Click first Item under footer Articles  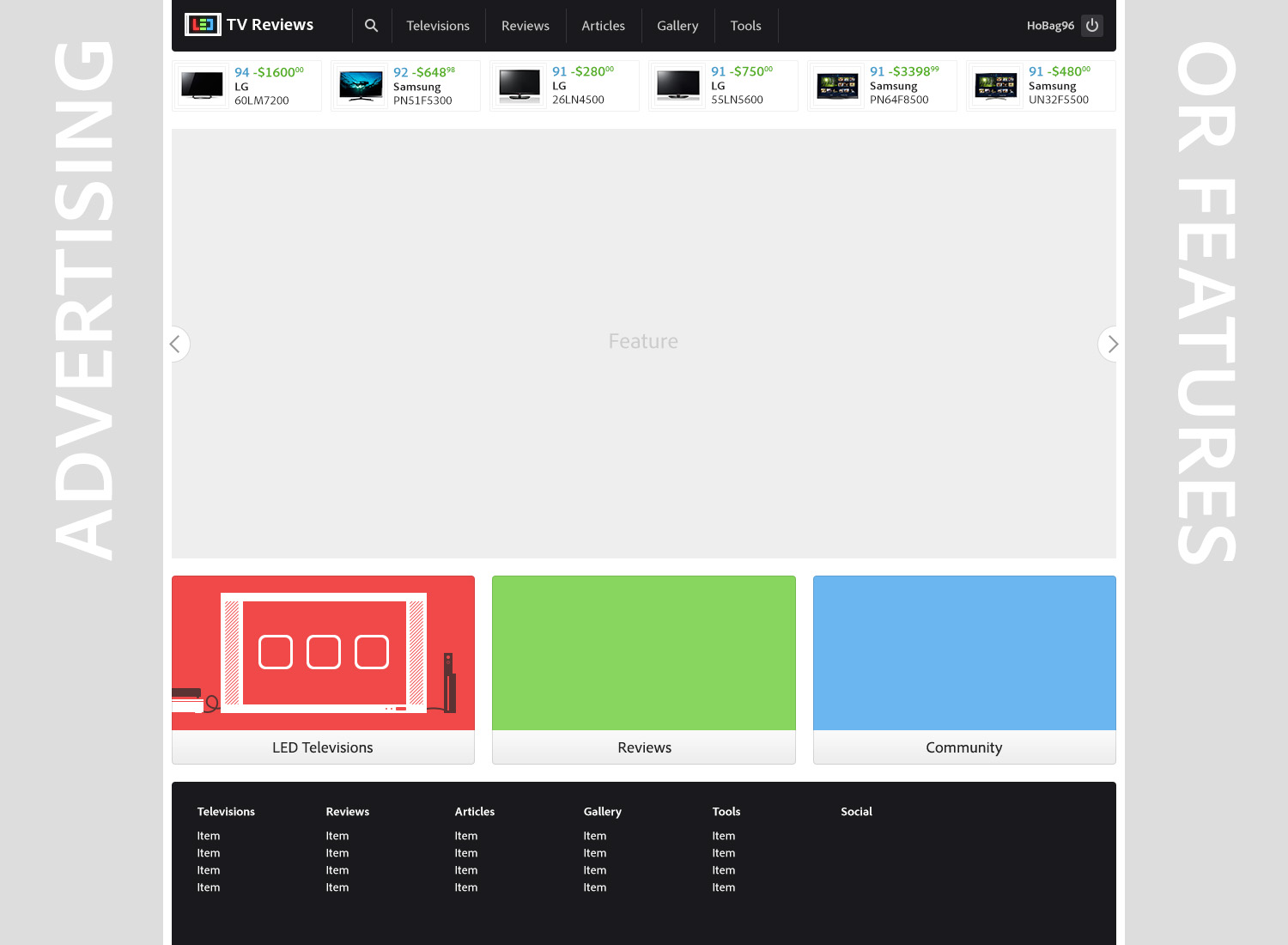[x=466, y=836]
